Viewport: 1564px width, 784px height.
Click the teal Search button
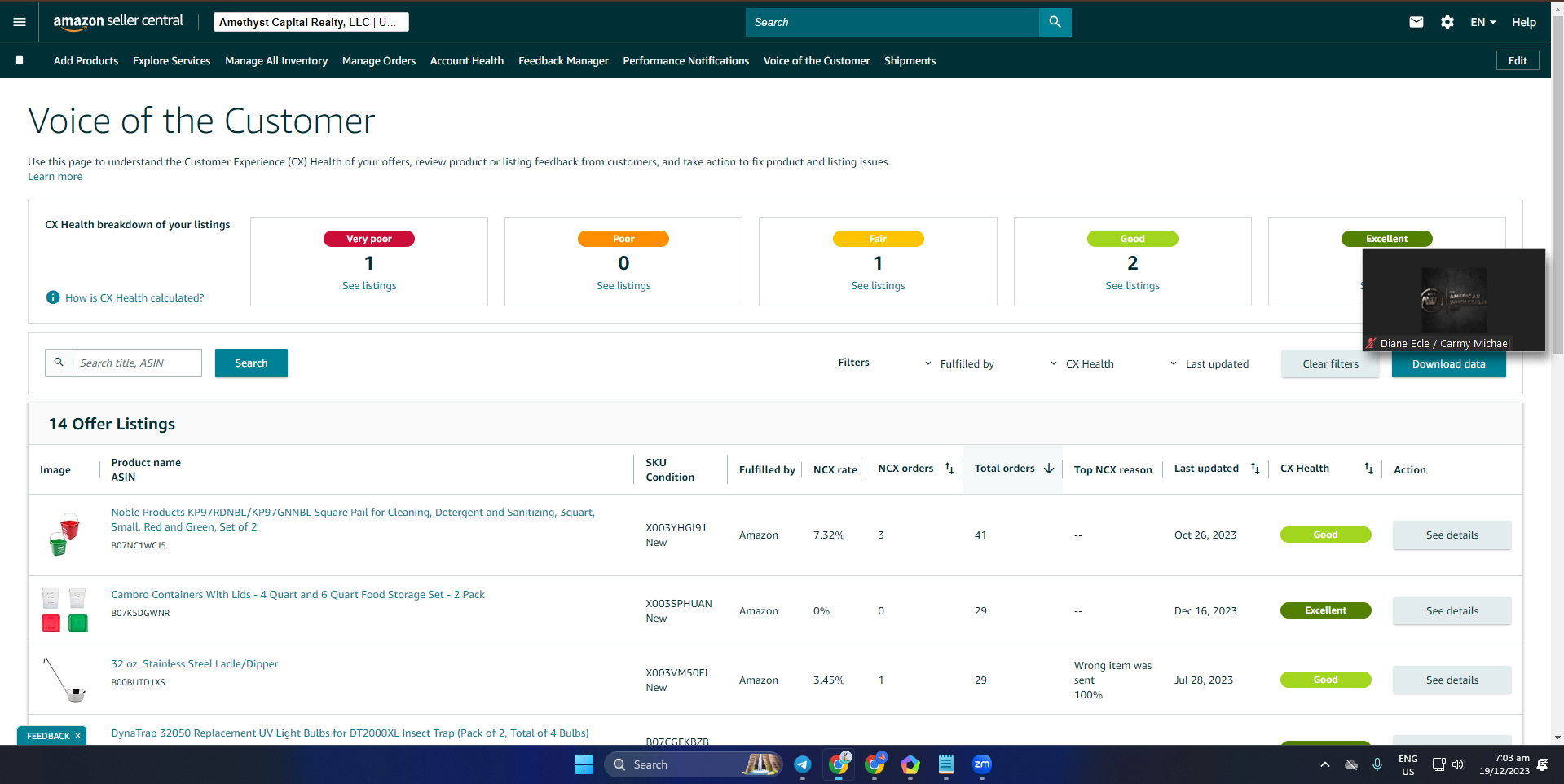(251, 363)
